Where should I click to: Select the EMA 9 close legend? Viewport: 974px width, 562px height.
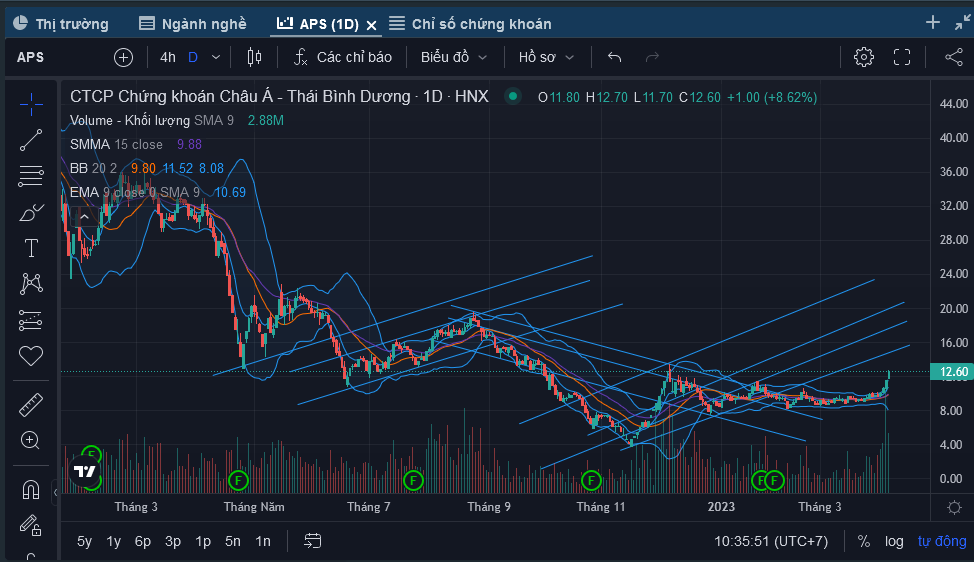134,193
